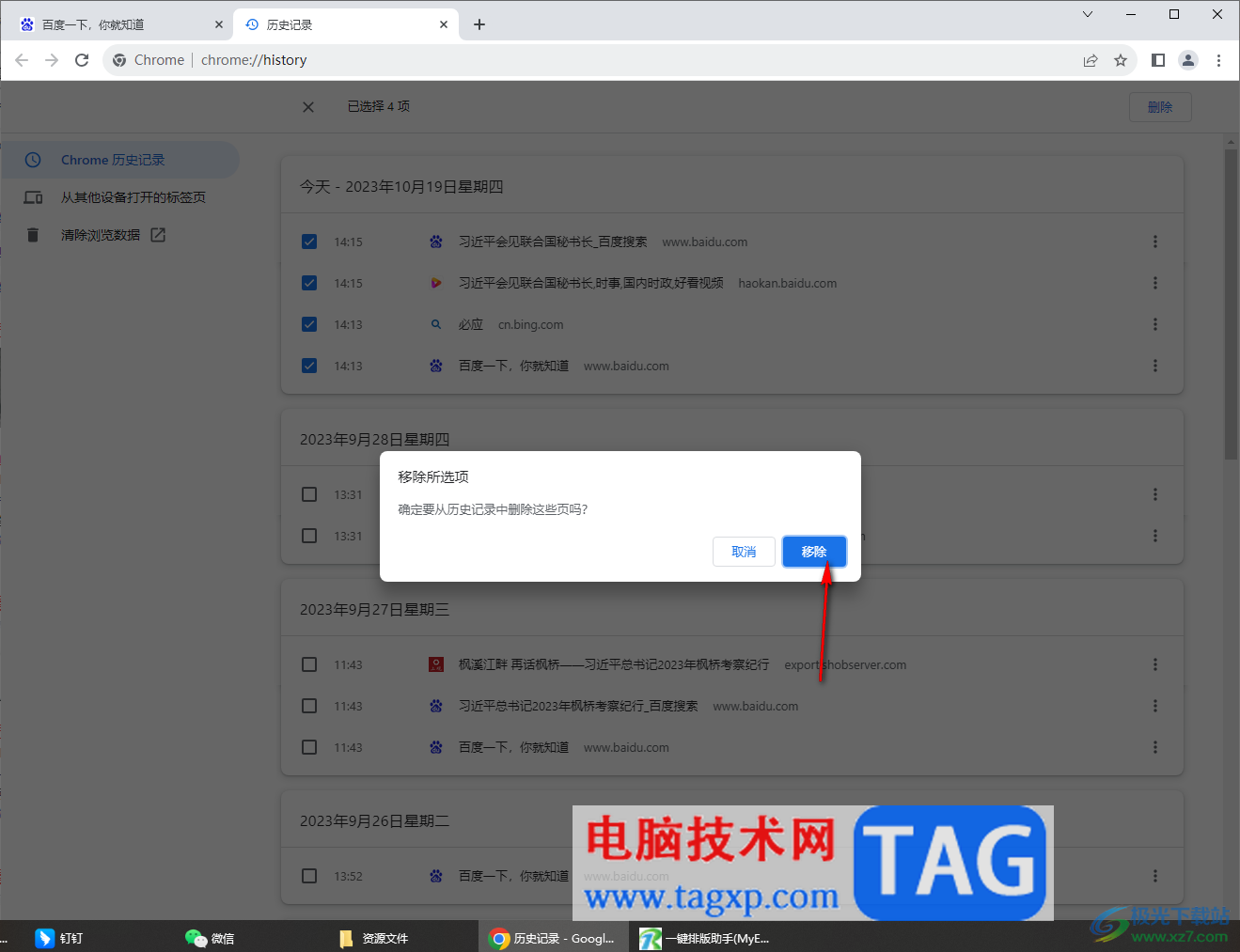This screenshot has width=1240, height=952.
Task: Click the external link icon beside 清除浏览数据
Action: click(x=157, y=234)
